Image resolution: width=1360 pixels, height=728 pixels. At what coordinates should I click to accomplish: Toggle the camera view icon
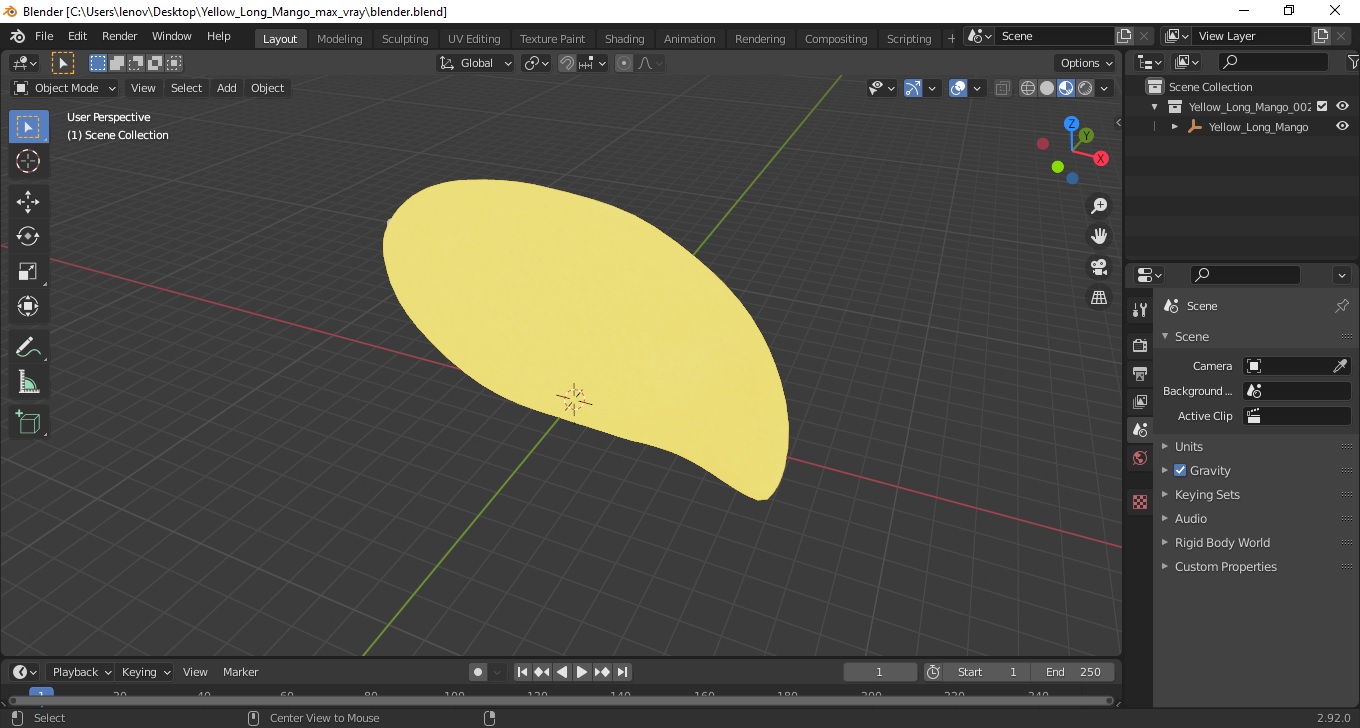1099,267
